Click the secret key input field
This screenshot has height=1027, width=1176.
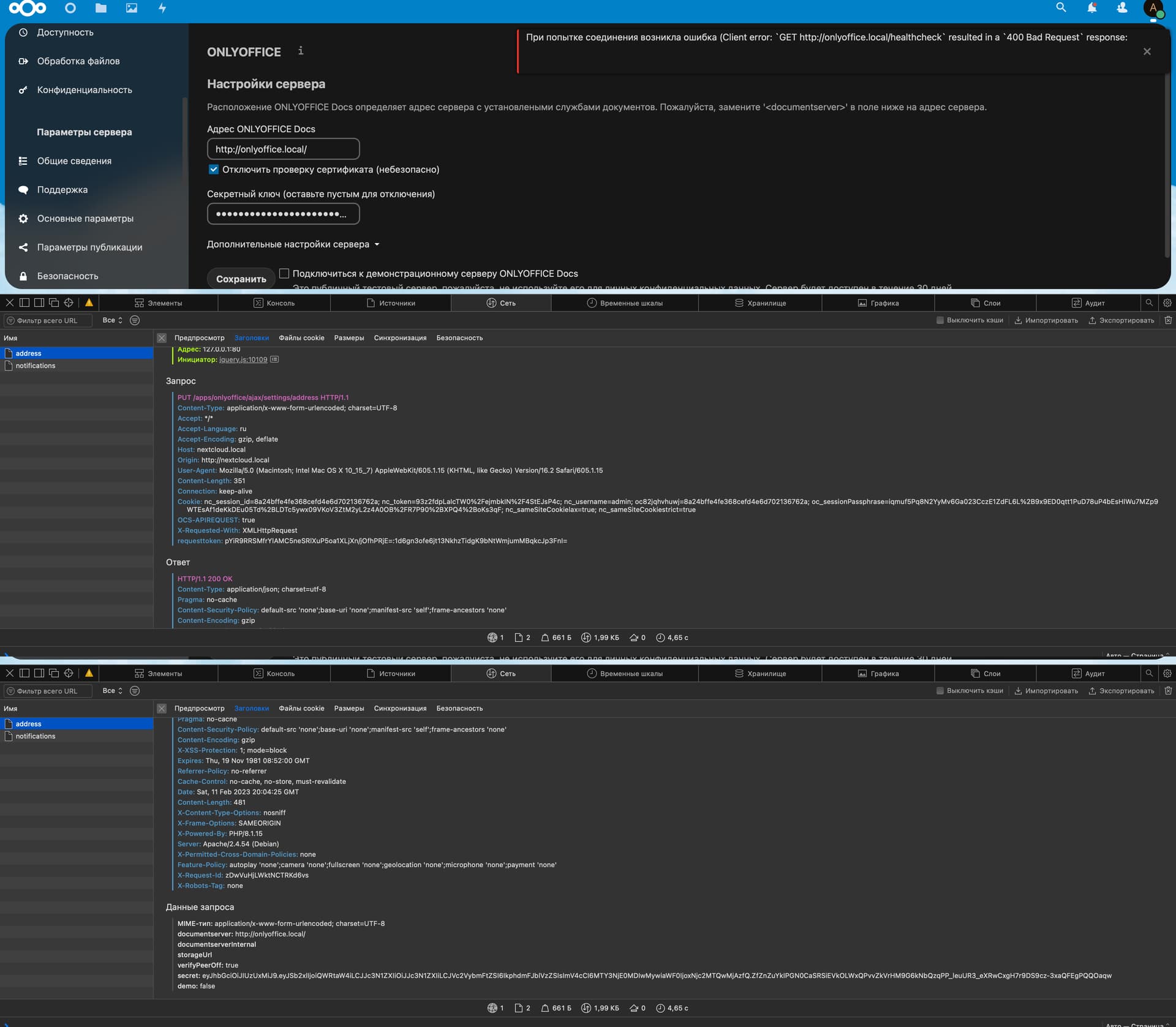[x=283, y=214]
